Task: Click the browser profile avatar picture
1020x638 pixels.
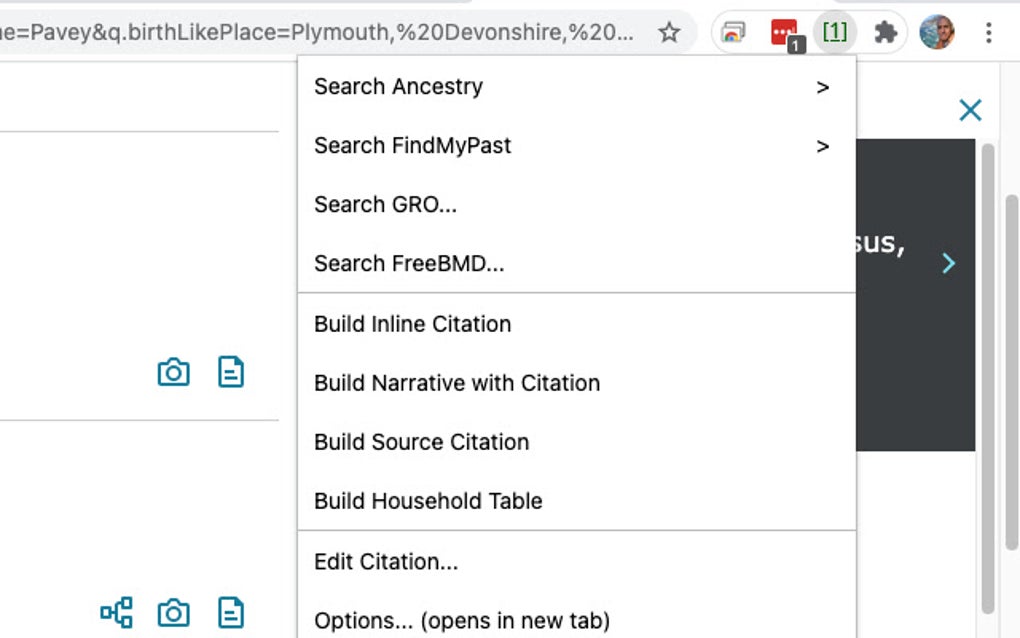Action: [935, 31]
